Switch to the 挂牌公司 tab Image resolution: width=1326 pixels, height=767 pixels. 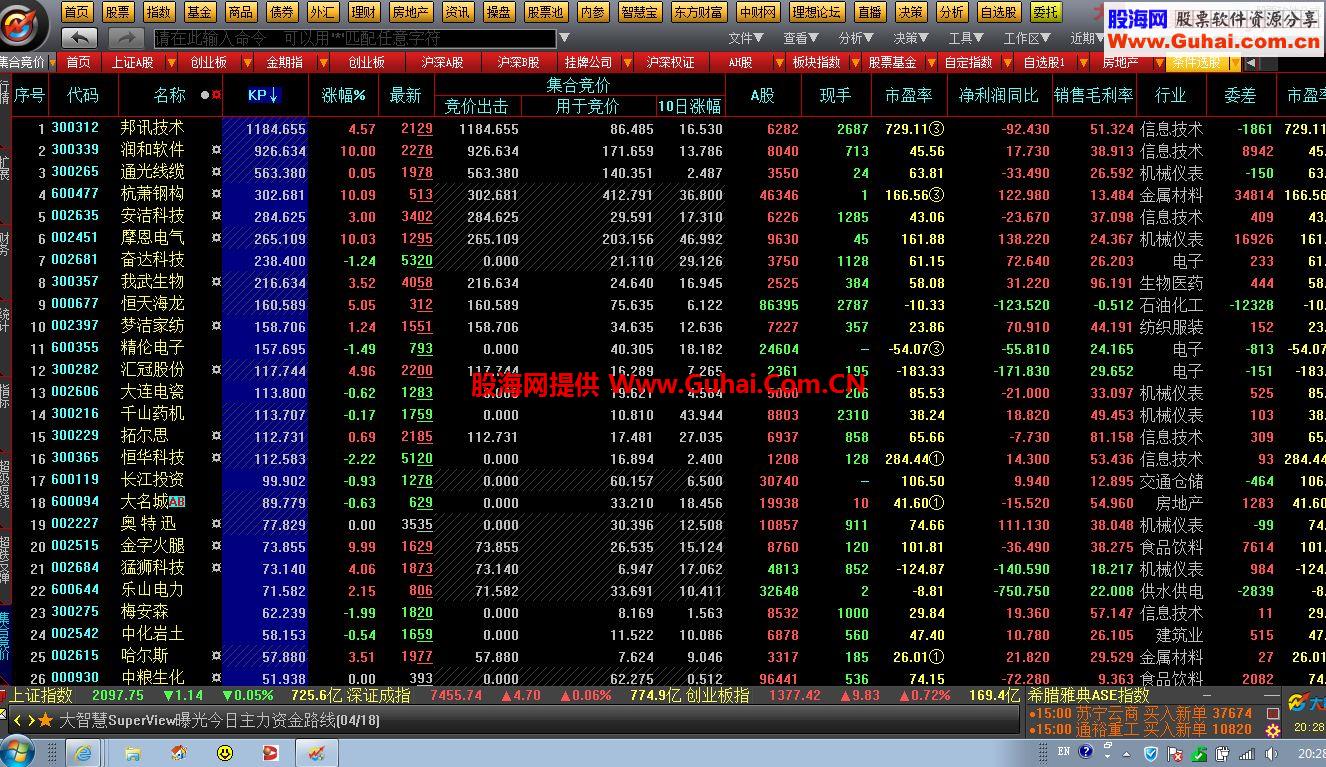tap(588, 62)
